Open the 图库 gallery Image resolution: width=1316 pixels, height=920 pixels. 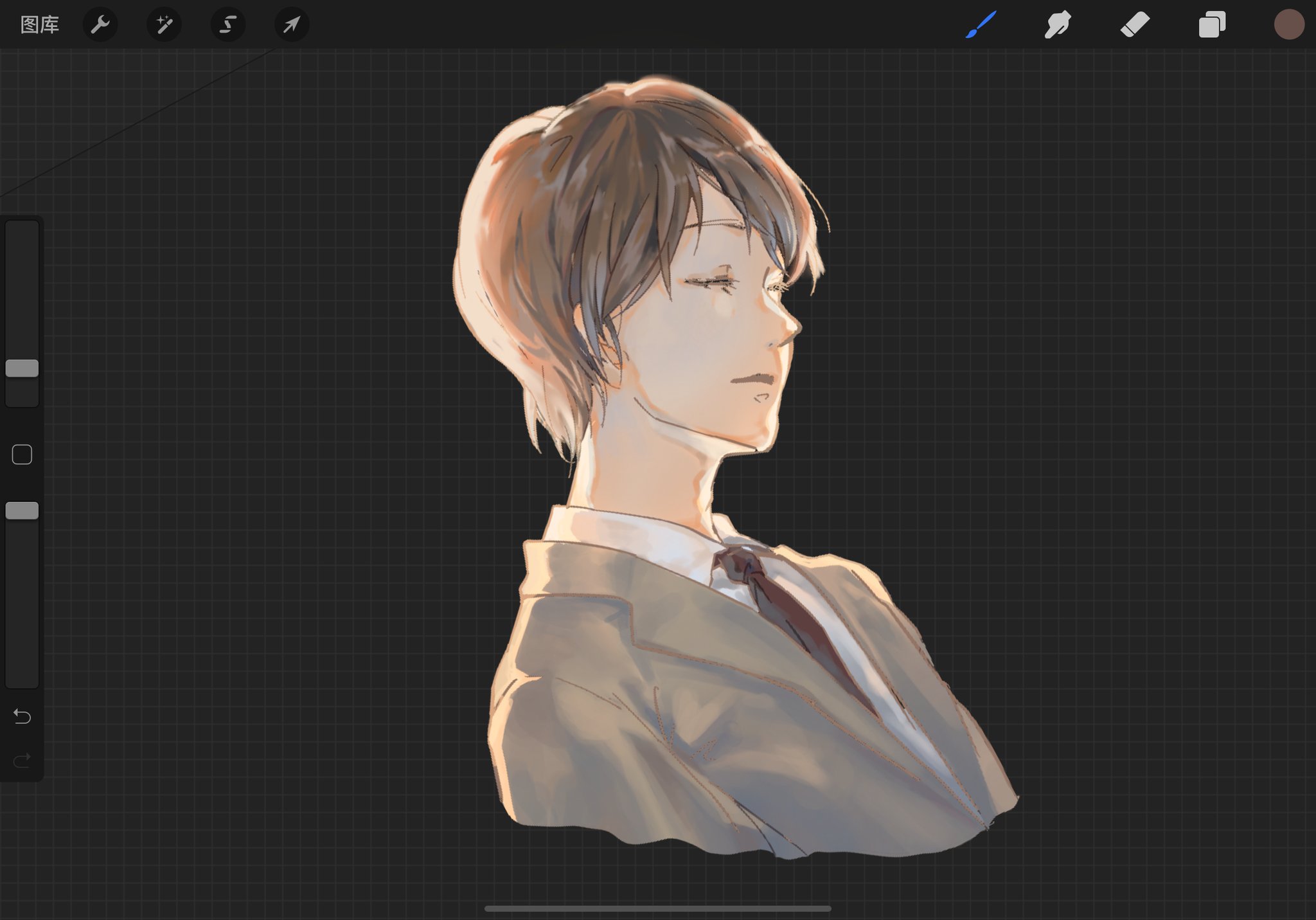click(39, 25)
